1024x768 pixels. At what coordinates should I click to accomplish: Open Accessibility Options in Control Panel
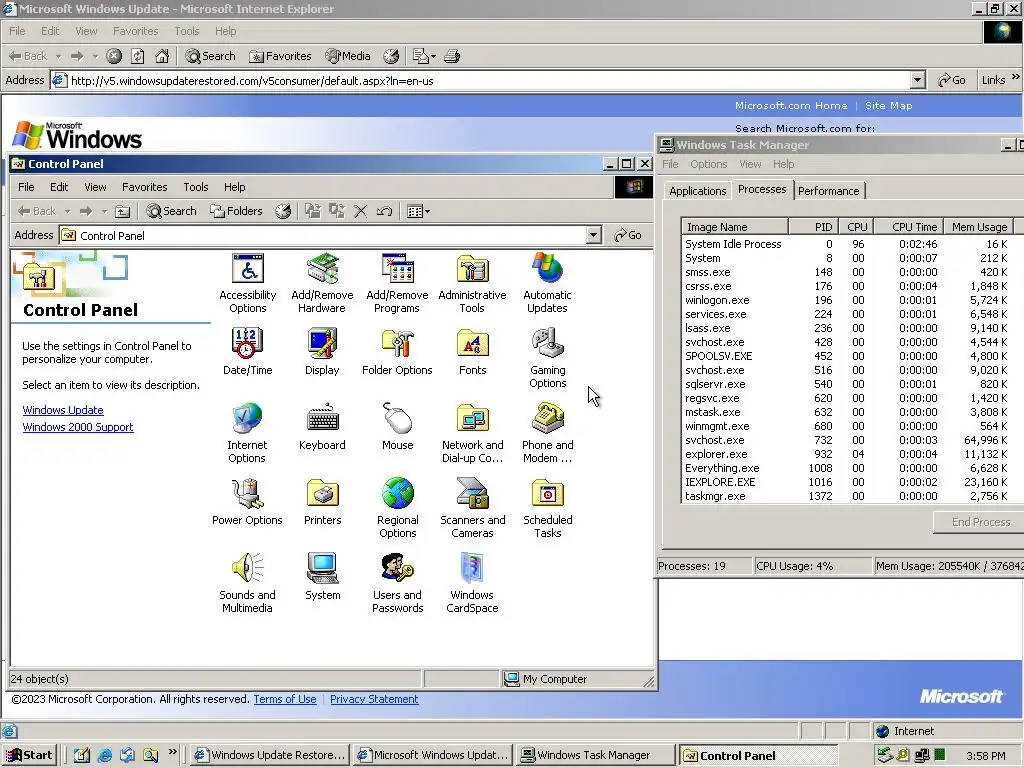[248, 283]
